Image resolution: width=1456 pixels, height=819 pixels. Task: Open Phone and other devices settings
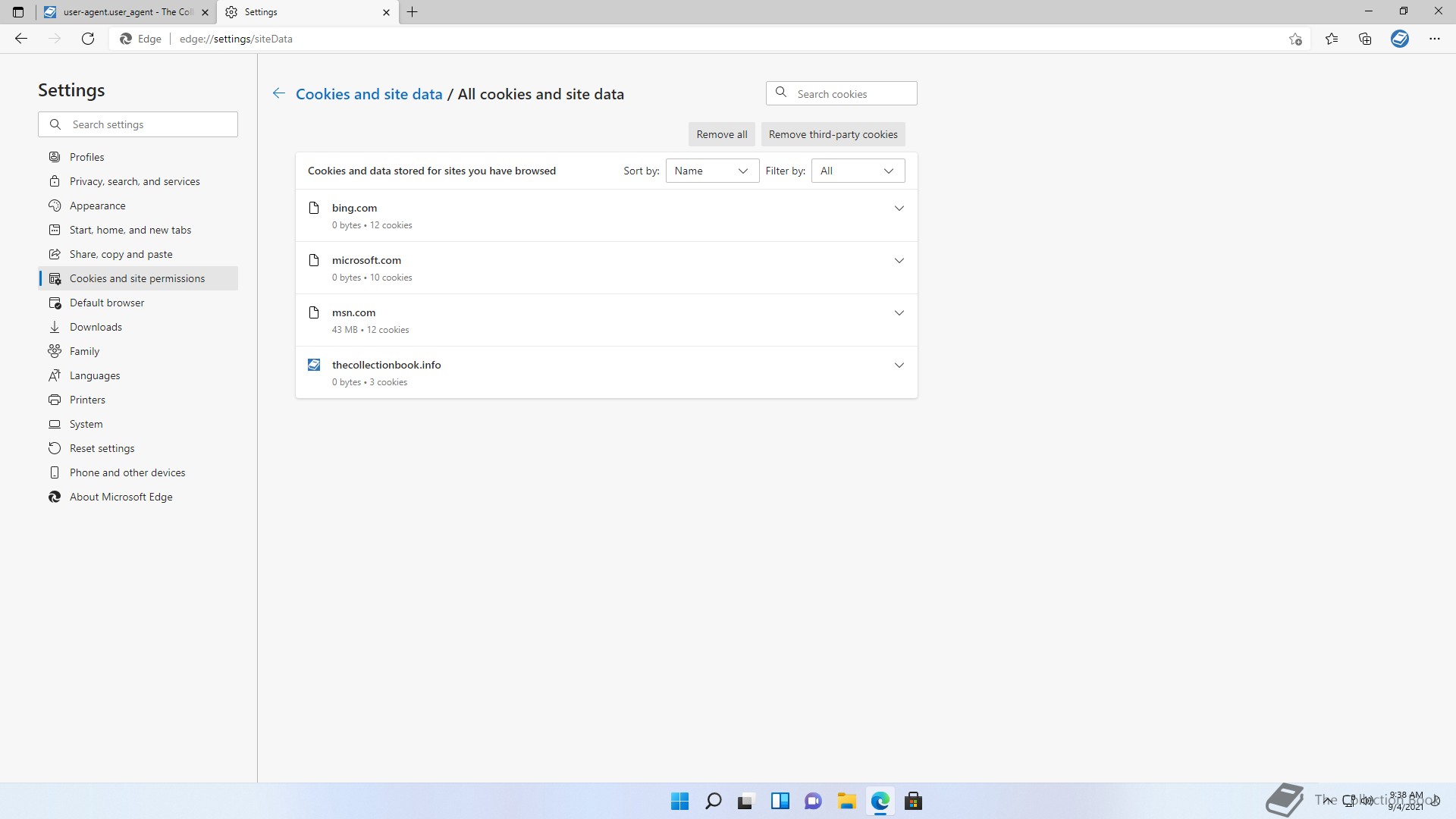[x=138, y=472]
